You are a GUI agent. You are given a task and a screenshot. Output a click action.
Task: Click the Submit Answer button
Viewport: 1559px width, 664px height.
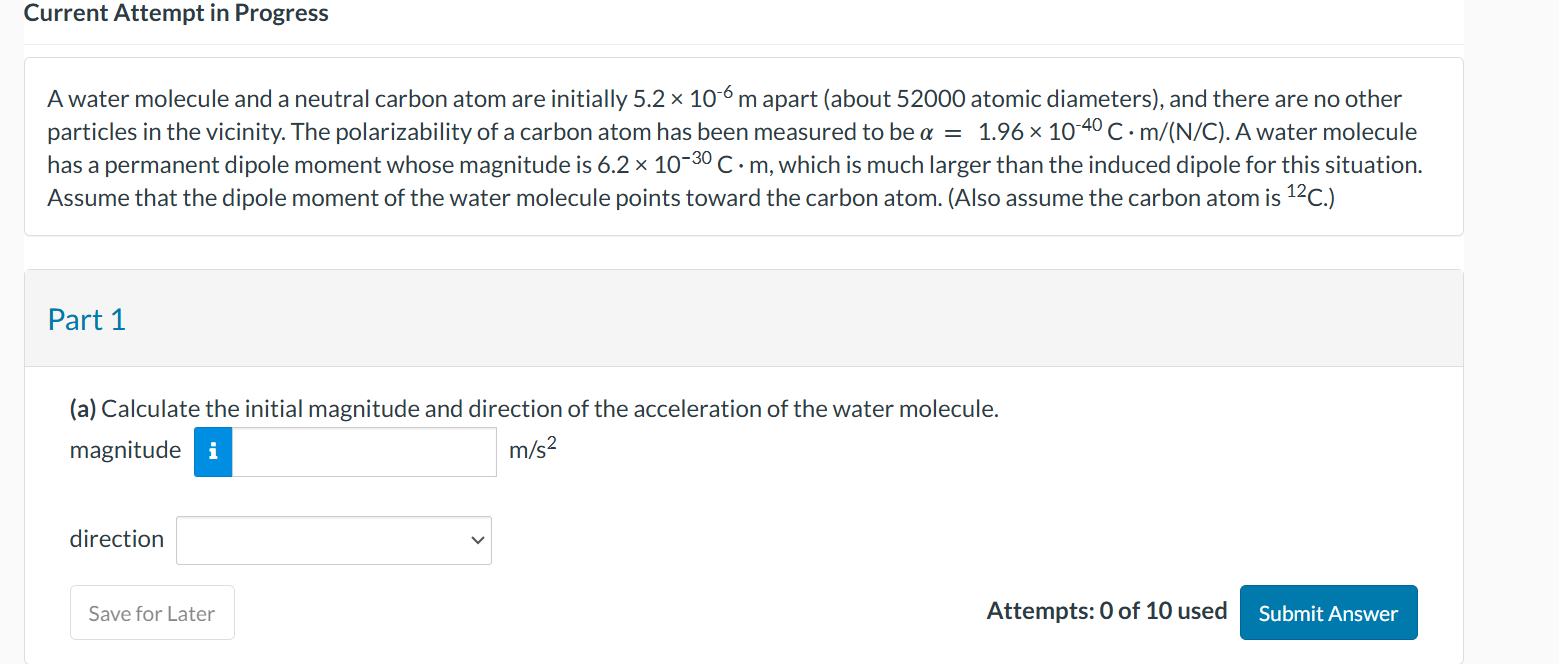click(1328, 612)
